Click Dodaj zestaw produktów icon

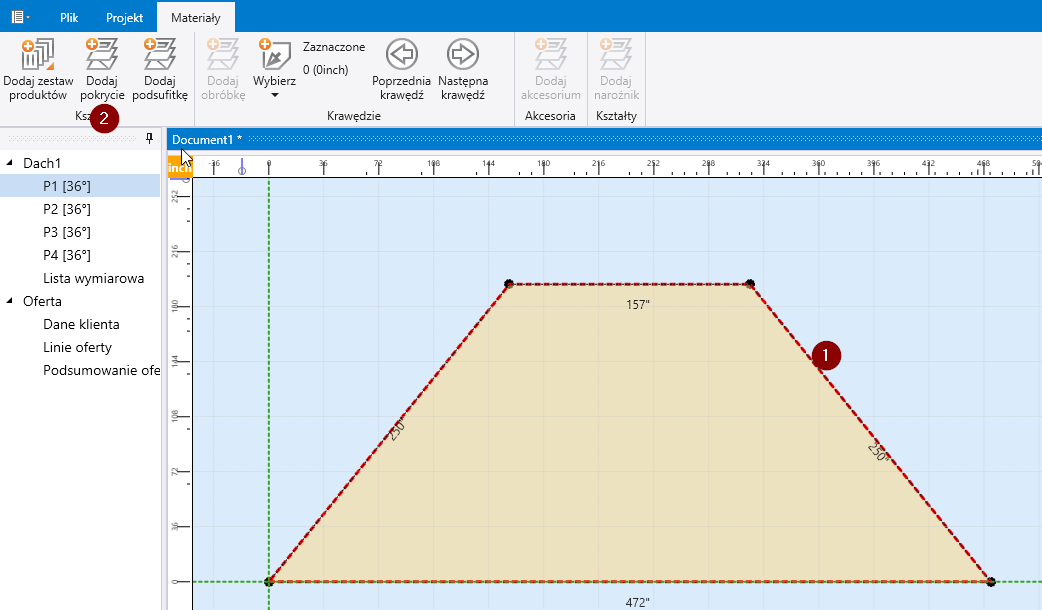(x=38, y=53)
